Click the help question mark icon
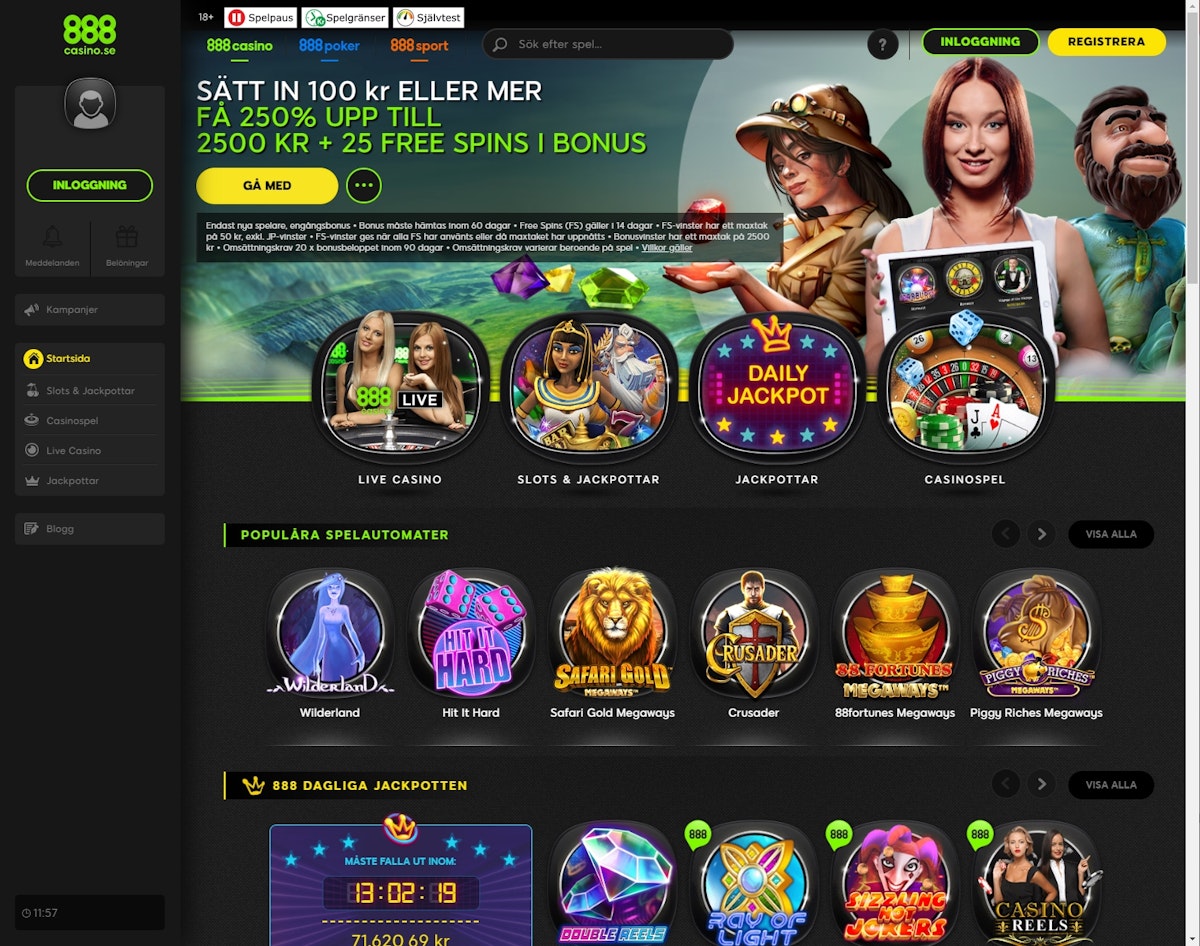 (x=882, y=44)
